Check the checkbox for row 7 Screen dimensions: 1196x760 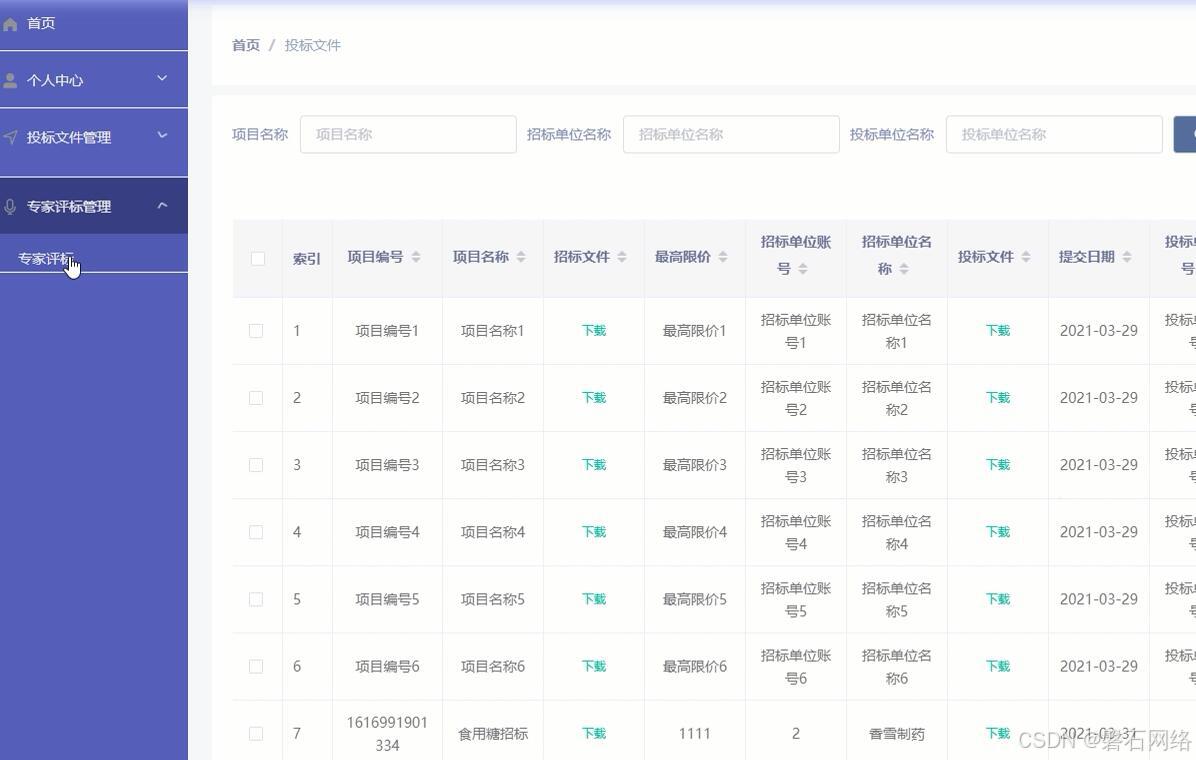click(x=256, y=733)
